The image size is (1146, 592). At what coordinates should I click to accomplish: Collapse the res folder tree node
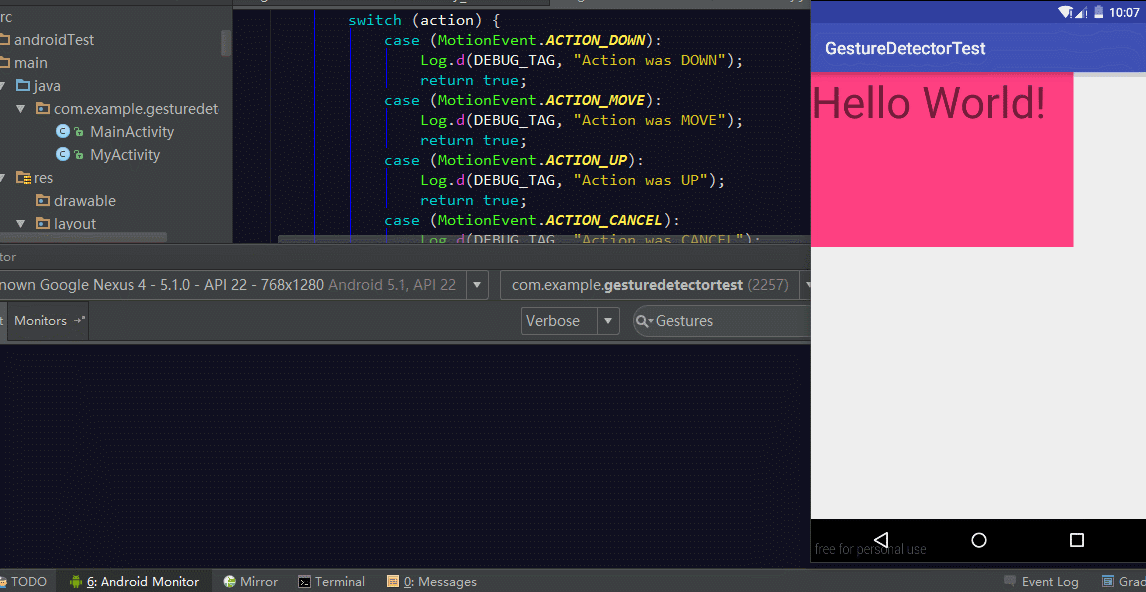(4, 178)
